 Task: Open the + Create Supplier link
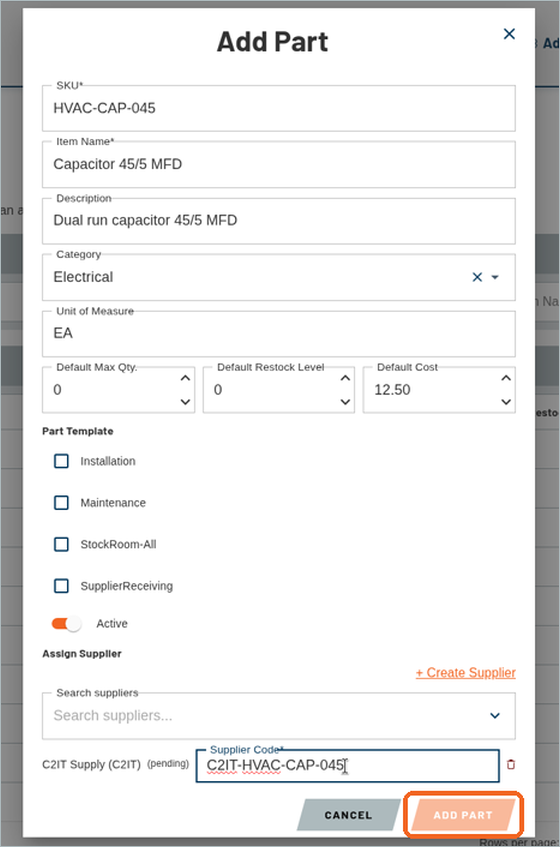465,673
